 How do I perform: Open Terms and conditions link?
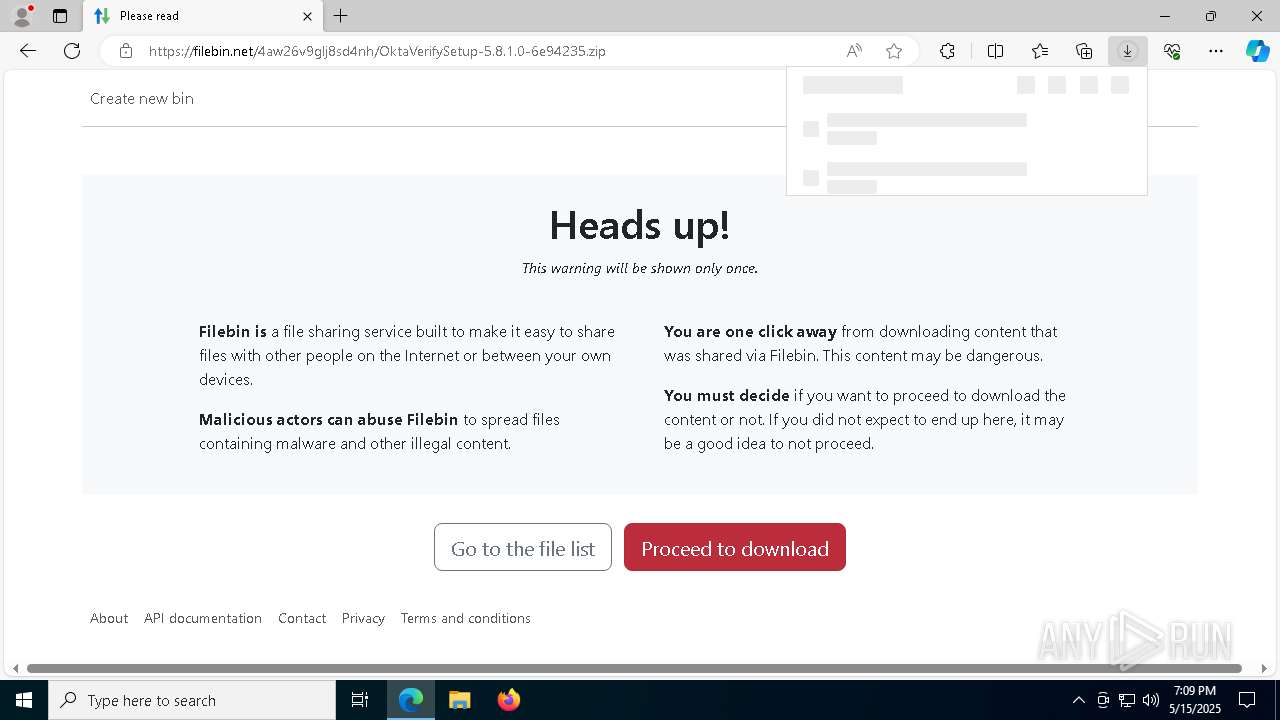466,618
